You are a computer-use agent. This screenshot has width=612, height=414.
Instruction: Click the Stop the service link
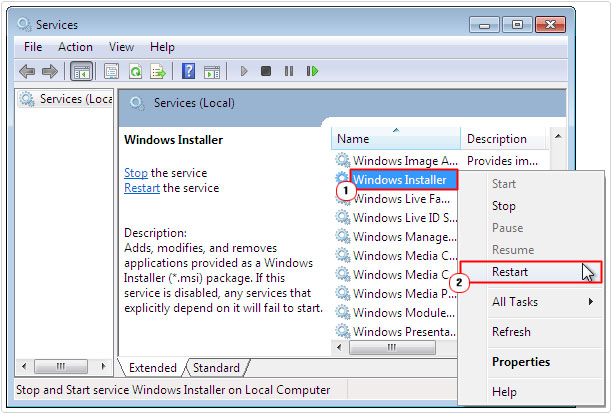coord(136,173)
